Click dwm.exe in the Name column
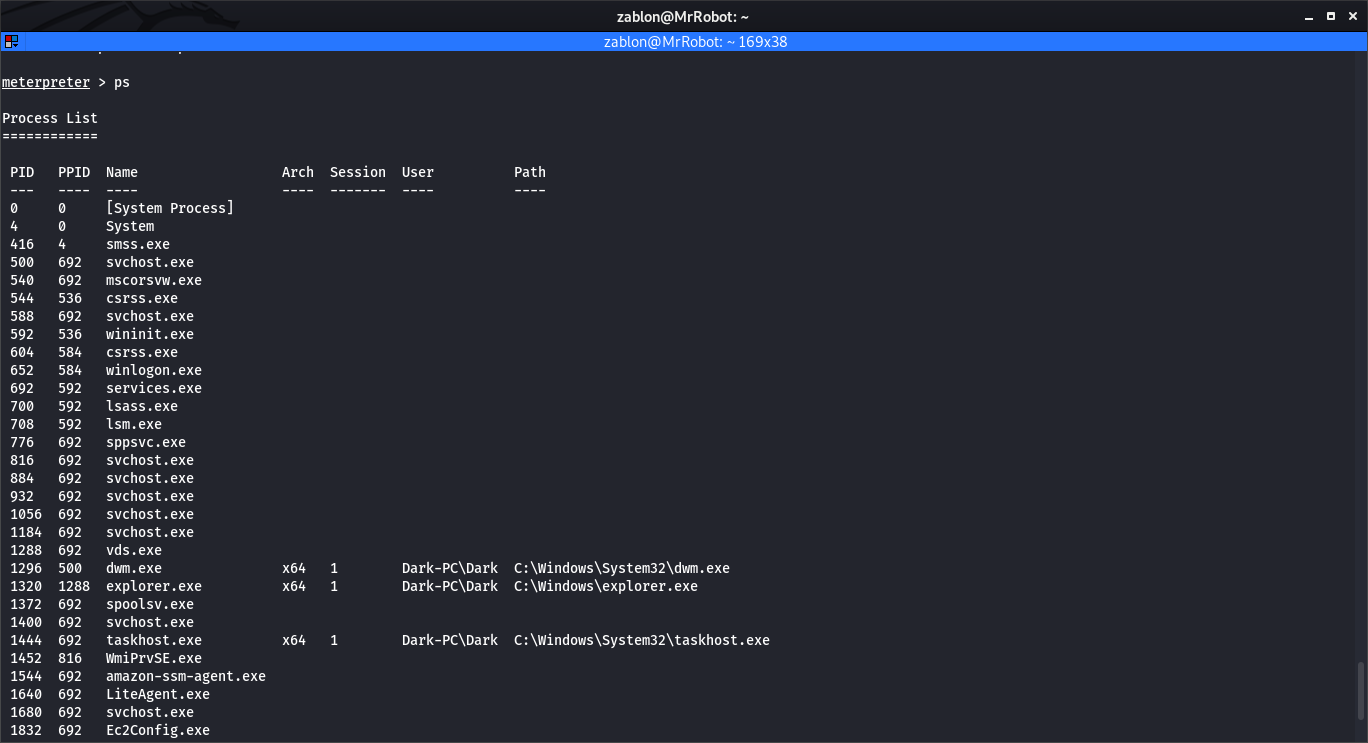Image resolution: width=1368 pixels, height=743 pixels. (x=134, y=568)
